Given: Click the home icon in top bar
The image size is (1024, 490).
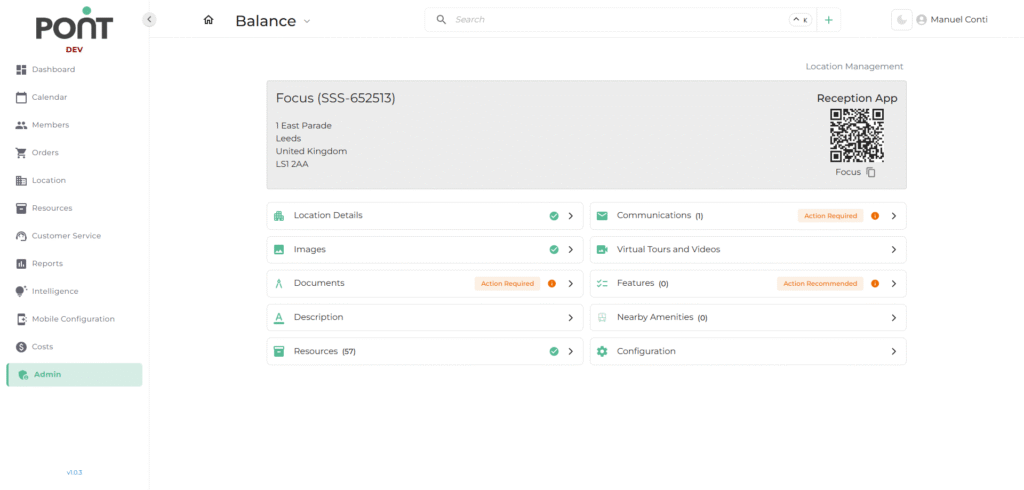Looking at the screenshot, I should (208, 20).
